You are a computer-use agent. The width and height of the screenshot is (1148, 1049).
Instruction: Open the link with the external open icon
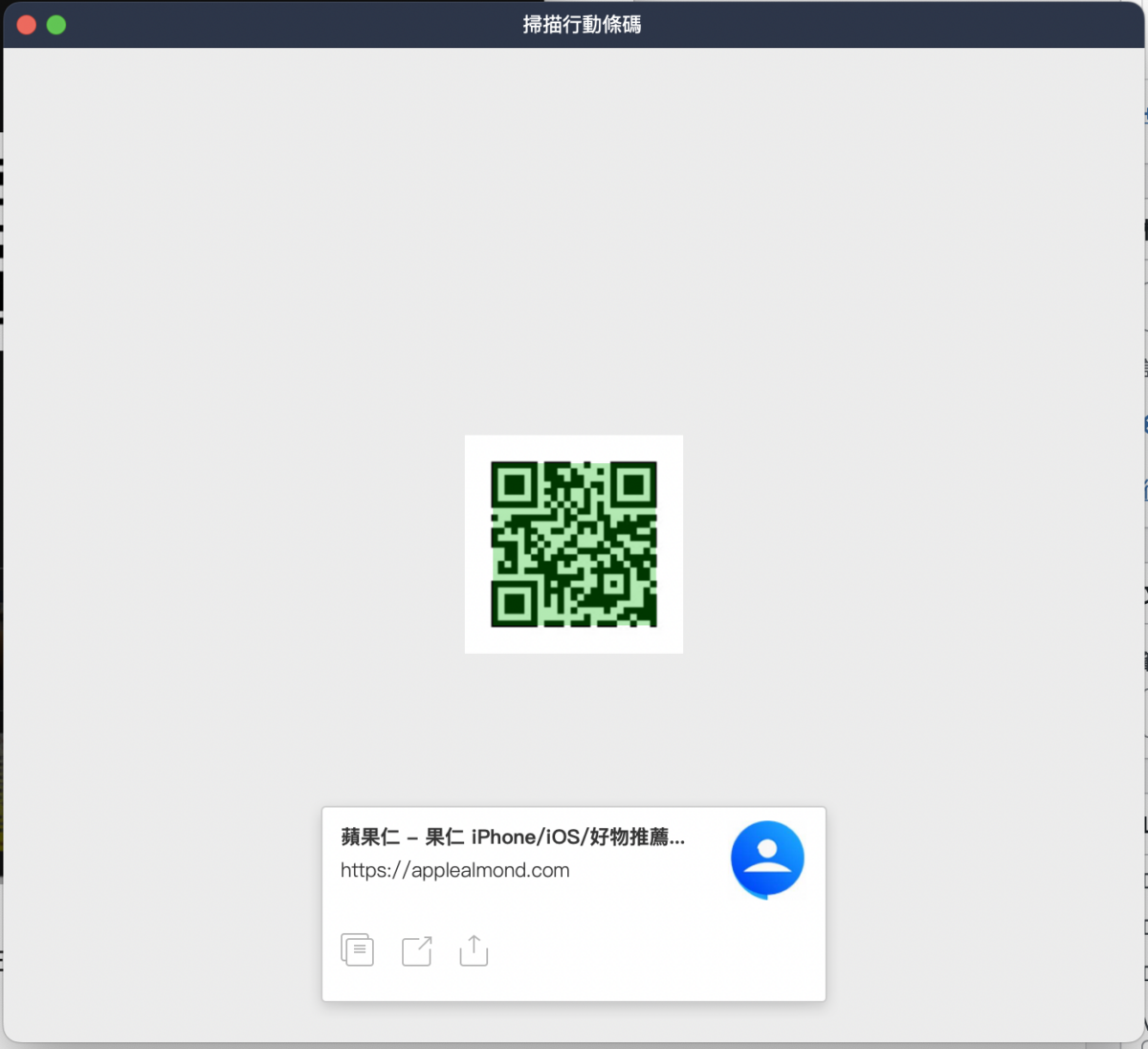click(416, 950)
